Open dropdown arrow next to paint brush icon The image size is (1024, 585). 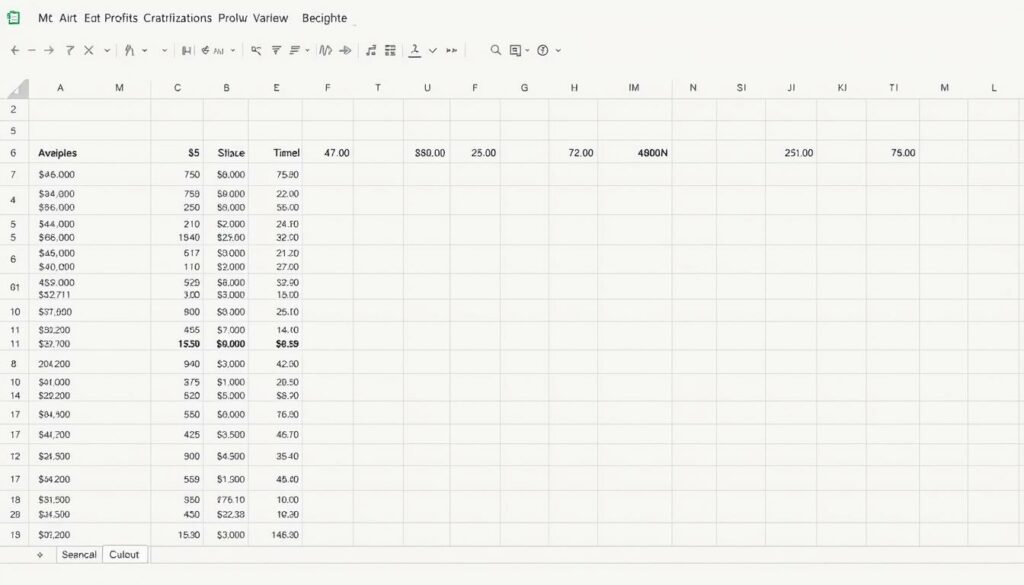pos(144,50)
